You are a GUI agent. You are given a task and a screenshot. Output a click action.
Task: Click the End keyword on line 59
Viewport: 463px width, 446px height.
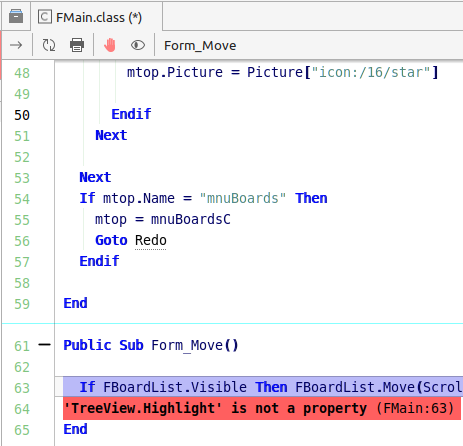[x=75, y=303]
